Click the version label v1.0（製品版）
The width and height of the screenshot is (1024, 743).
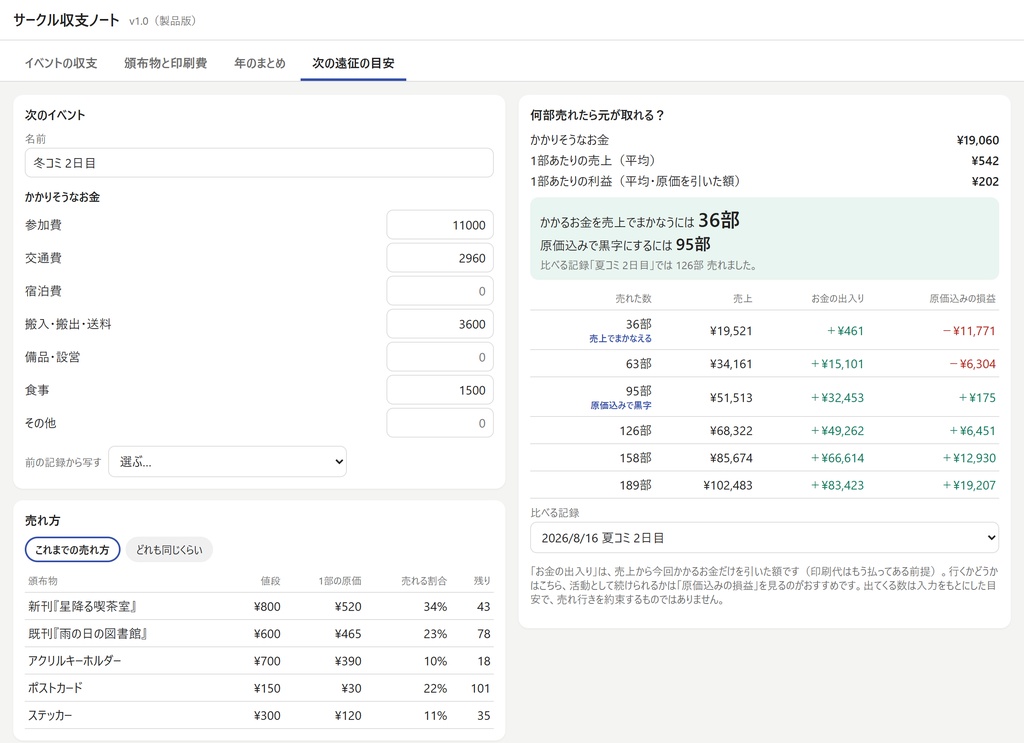(x=163, y=21)
